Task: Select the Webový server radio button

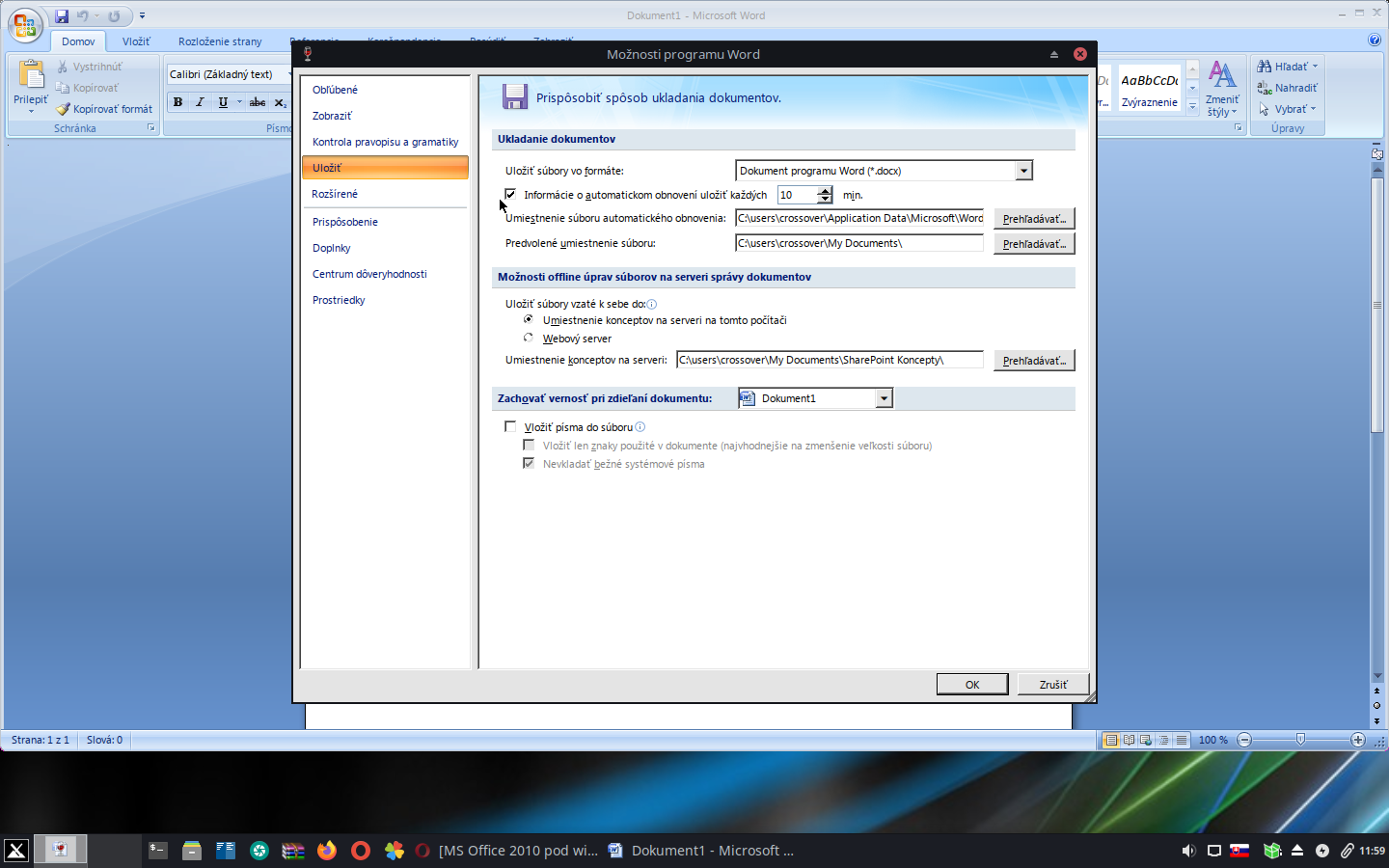Action: tap(528, 338)
